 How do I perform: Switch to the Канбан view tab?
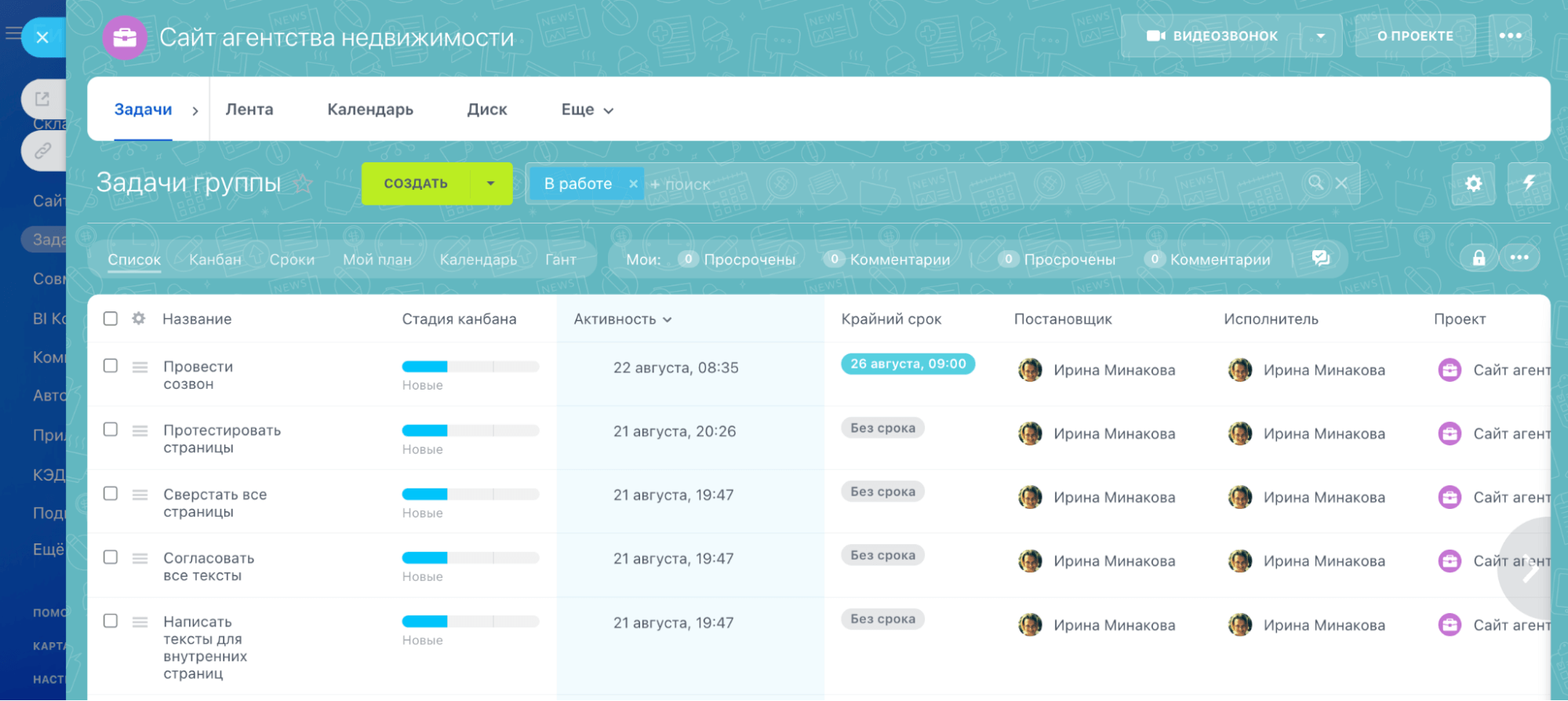click(215, 260)
